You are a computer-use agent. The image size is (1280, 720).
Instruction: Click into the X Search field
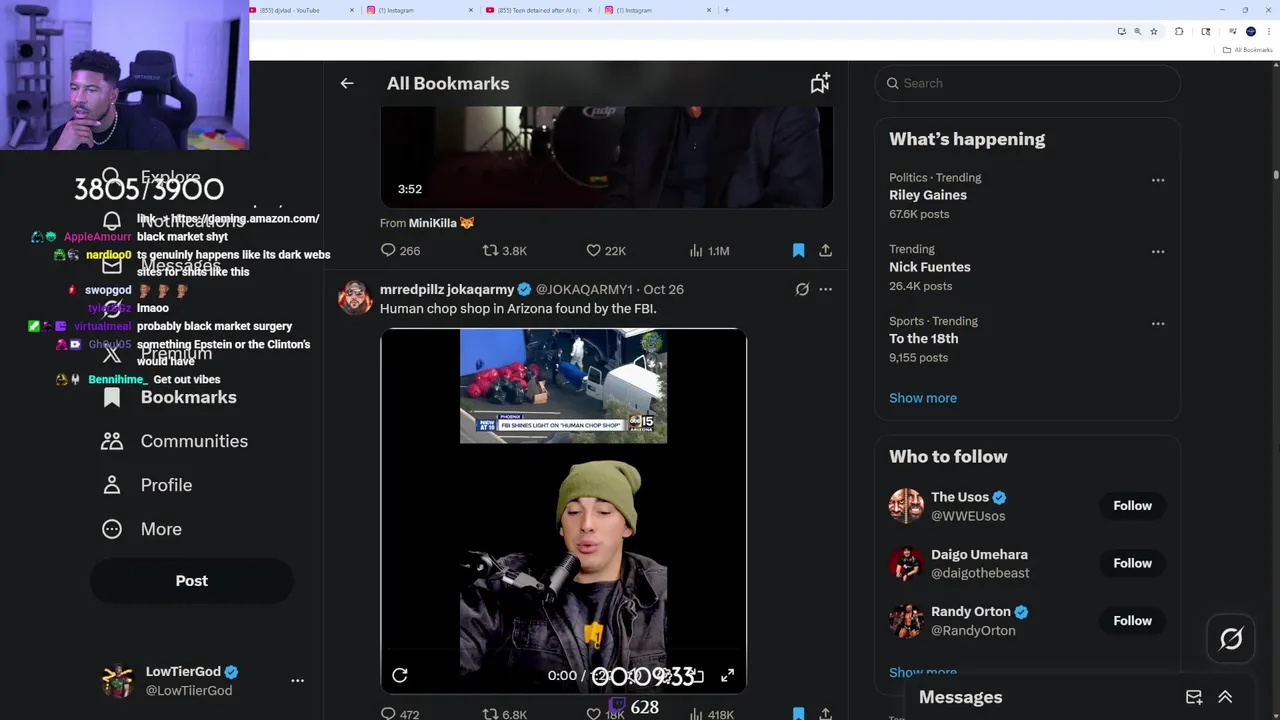1028,83
